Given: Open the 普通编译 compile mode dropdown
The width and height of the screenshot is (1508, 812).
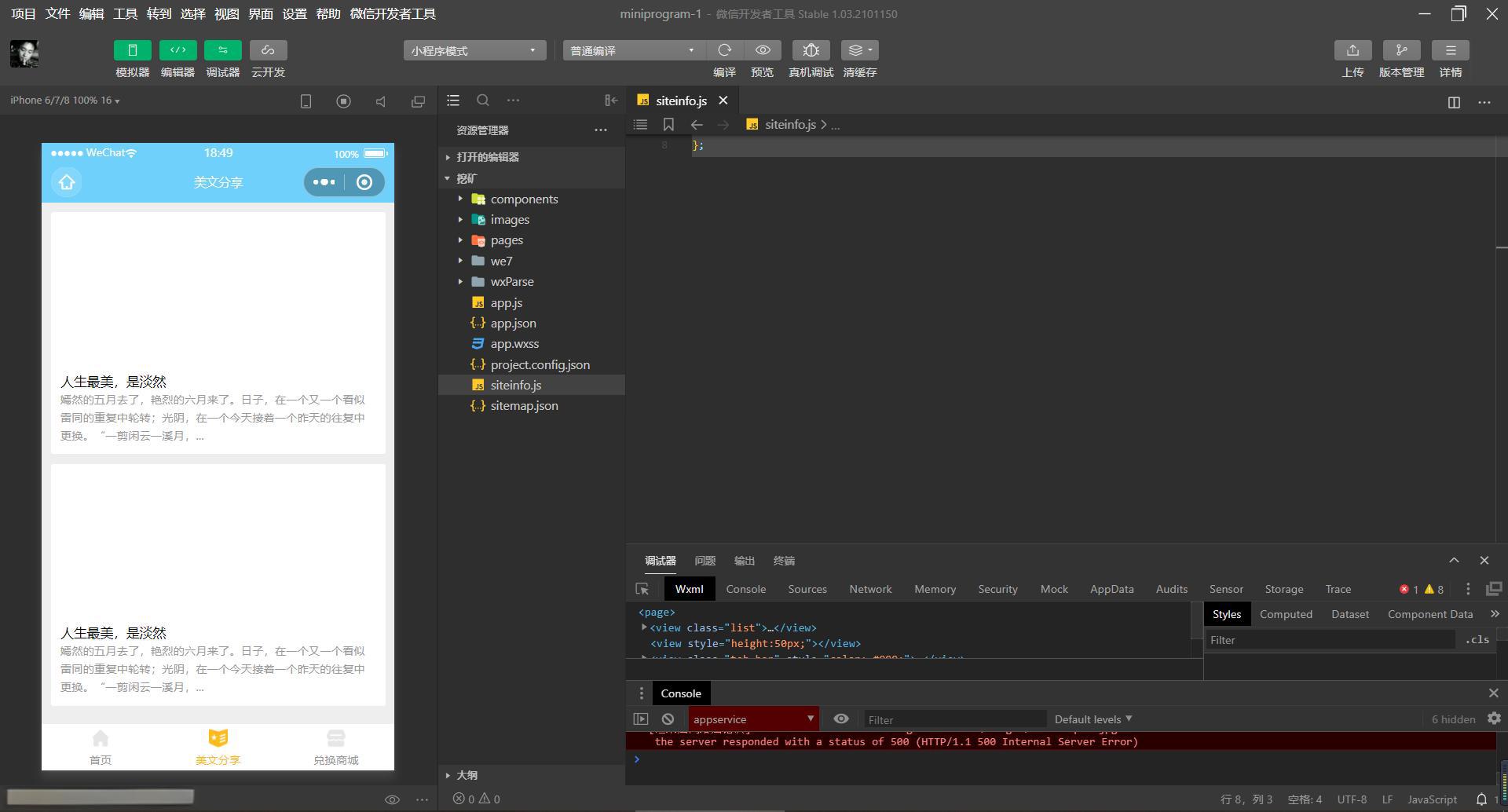Looking at the screenshot, I should pyautogui.click(x=633, y=50).
